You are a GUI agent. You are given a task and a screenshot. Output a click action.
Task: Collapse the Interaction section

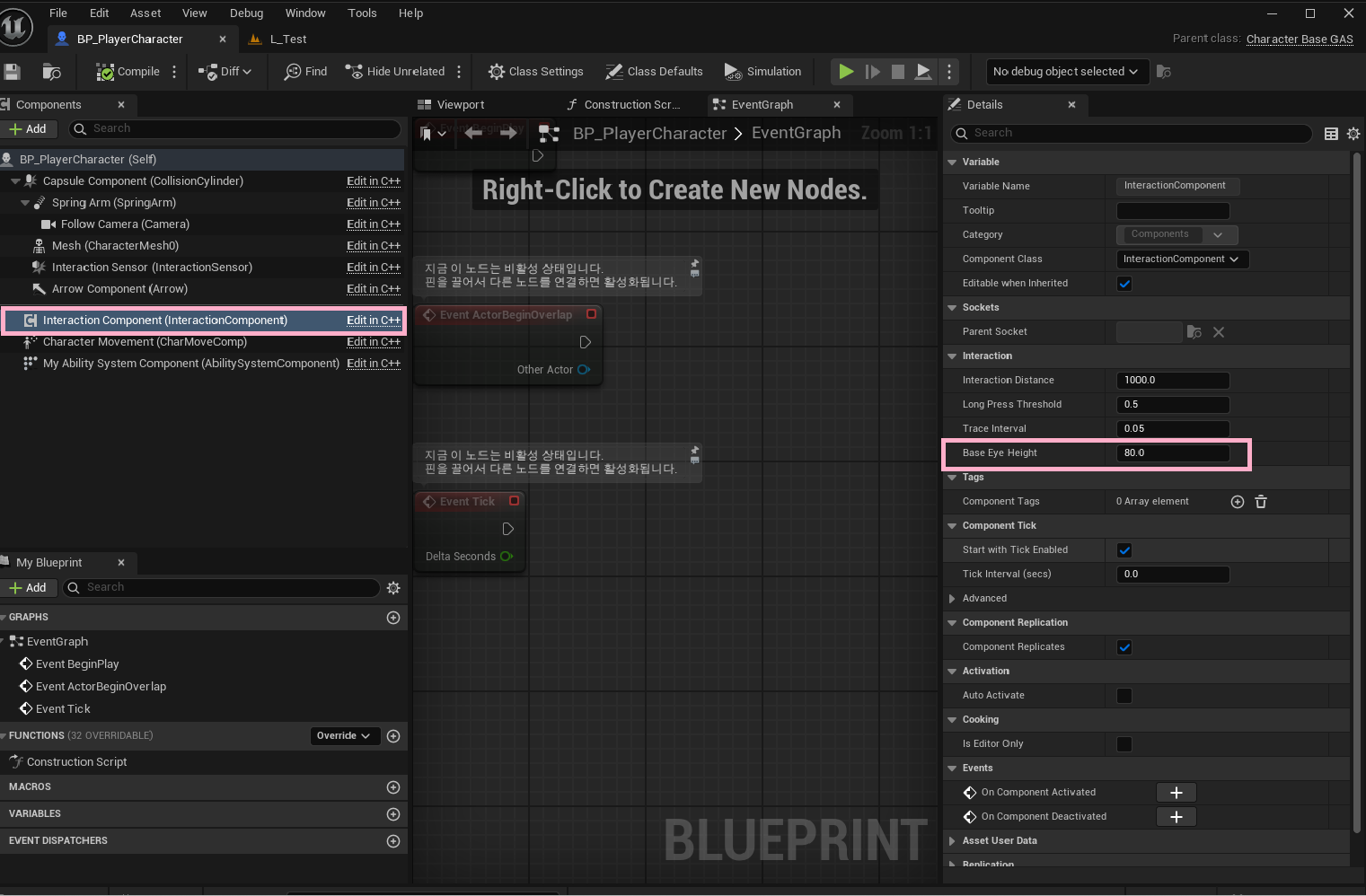pos(953,356)
